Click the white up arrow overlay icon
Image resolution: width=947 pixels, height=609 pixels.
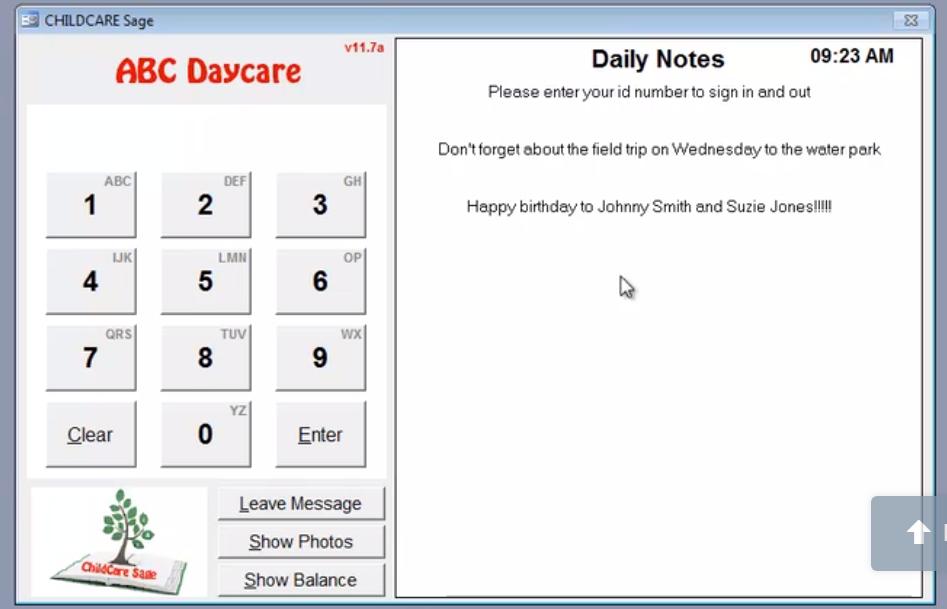(x=918, y=532)
